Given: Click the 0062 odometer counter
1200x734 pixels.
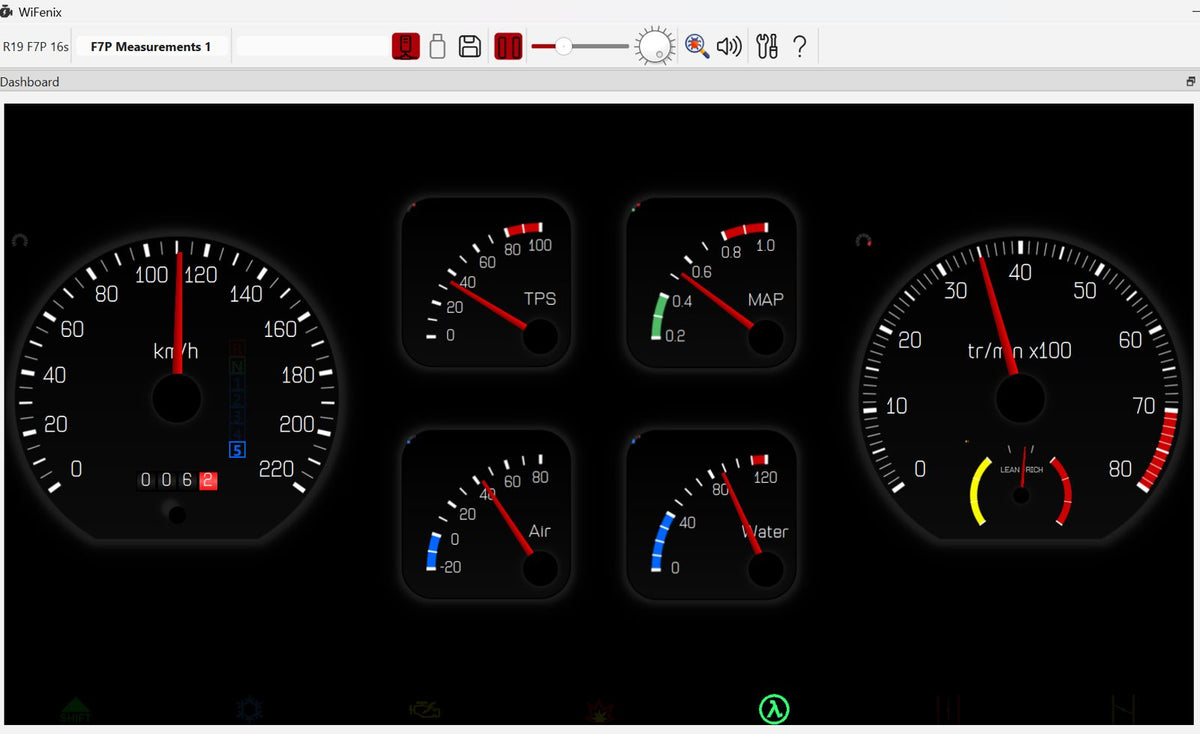Looking at the screenshot, I should pyautogui.click(x=177, y=480).
